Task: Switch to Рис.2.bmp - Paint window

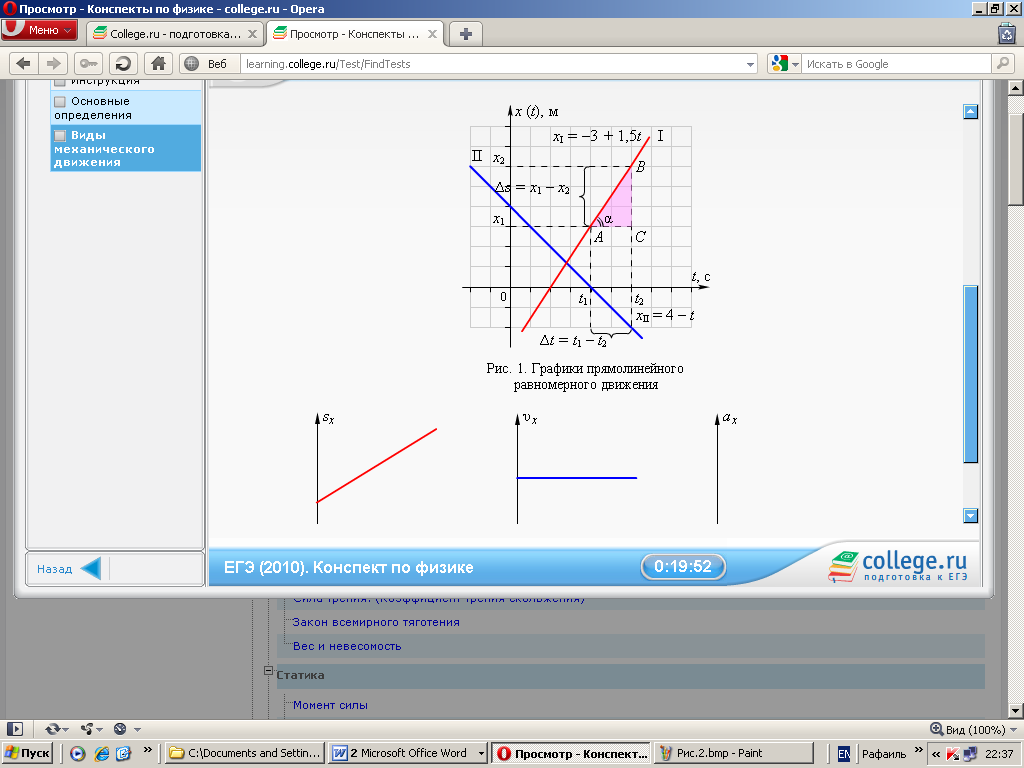Action: (x=733, y=753)
